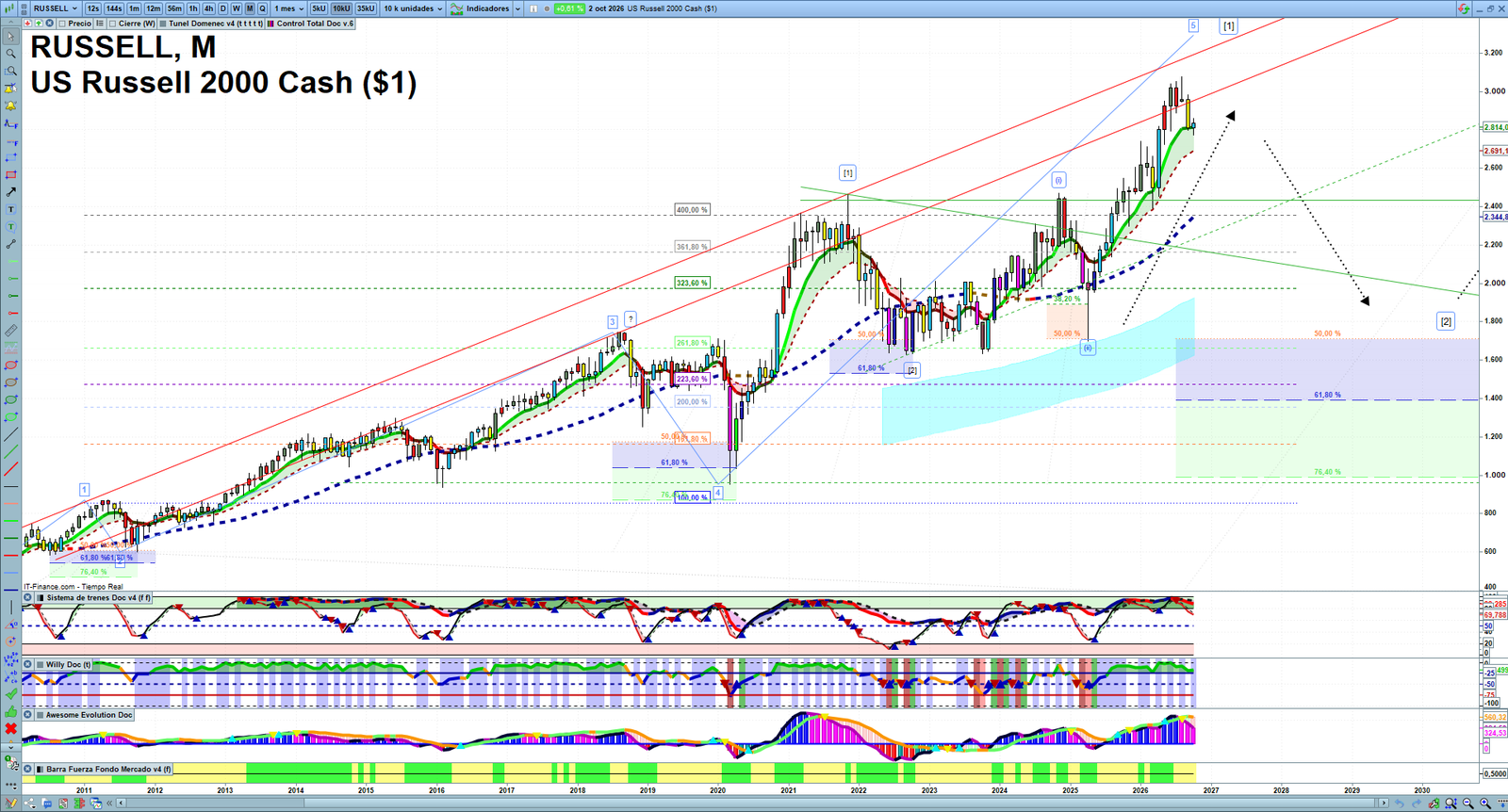Click the green checkmark icon
Screen dimensions: 1508x812
point(10,694)
